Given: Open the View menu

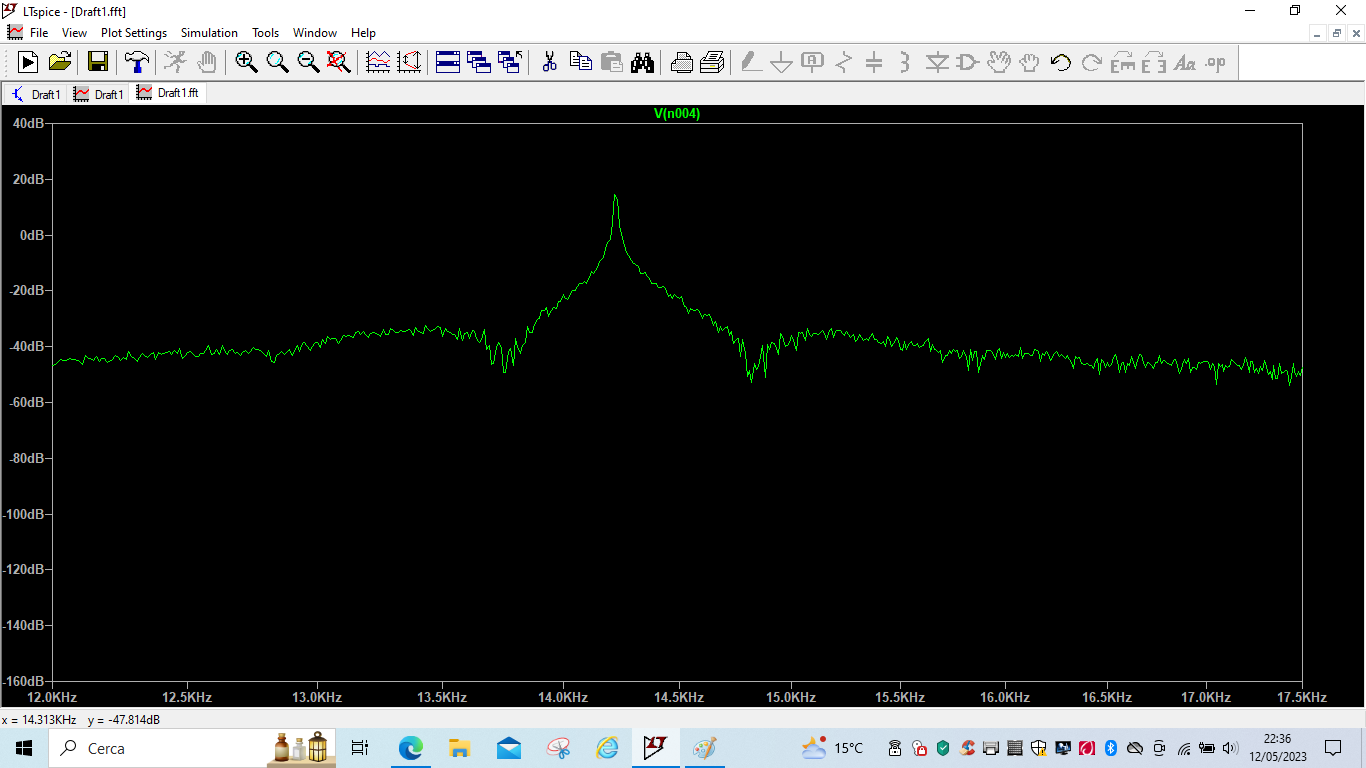Looking at the screenshot, I should (x=74, y=33).
